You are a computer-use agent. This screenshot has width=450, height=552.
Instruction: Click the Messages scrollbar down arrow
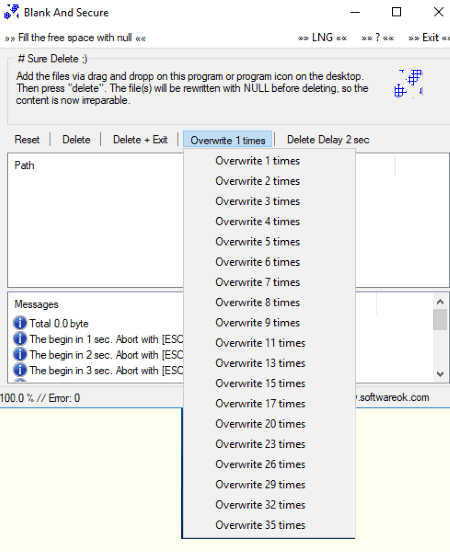[x=440, y=374]
